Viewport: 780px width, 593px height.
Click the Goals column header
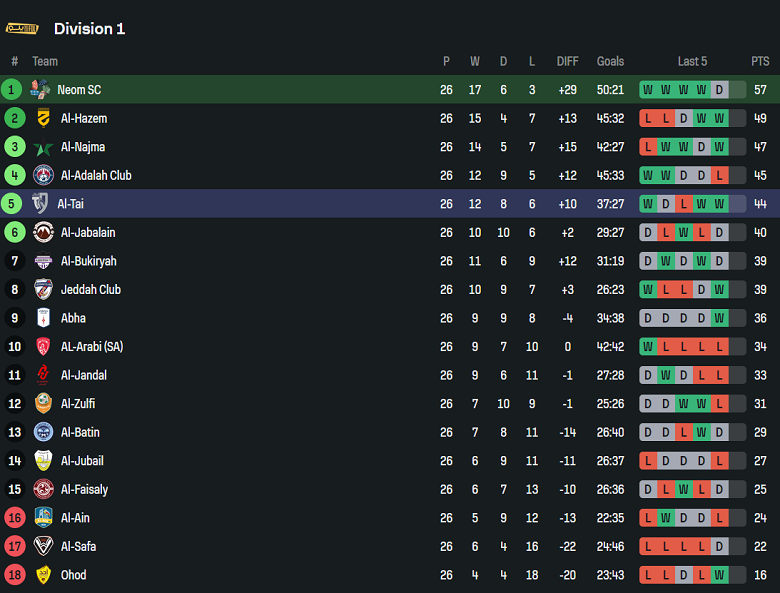610,61
